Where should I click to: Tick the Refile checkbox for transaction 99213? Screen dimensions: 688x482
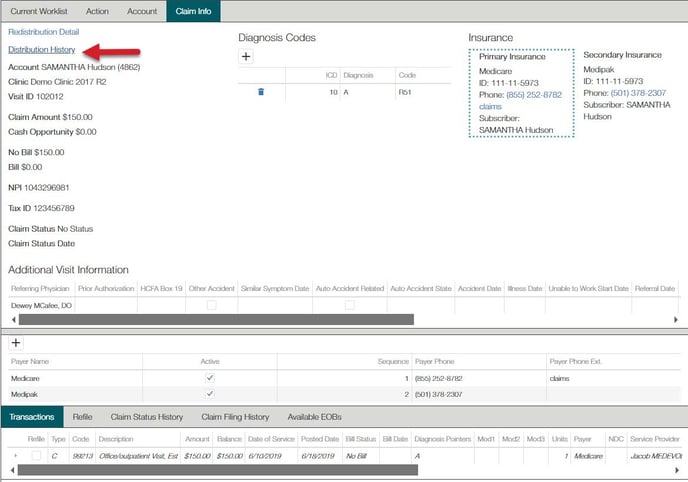point(37,455)
